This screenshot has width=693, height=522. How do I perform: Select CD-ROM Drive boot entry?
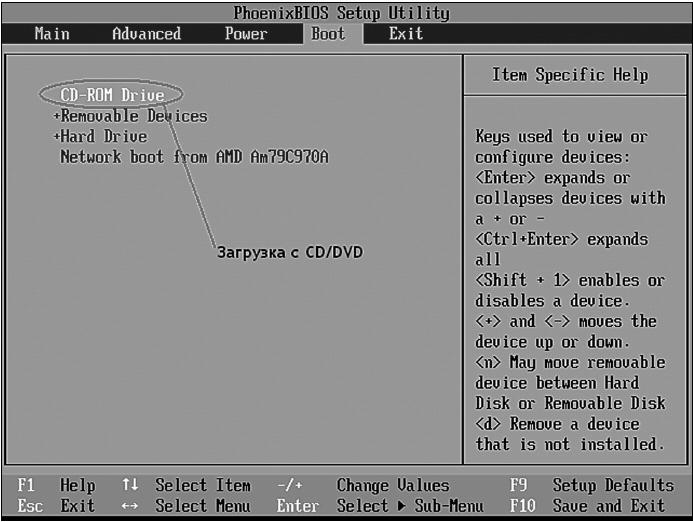tap(112, 95)
